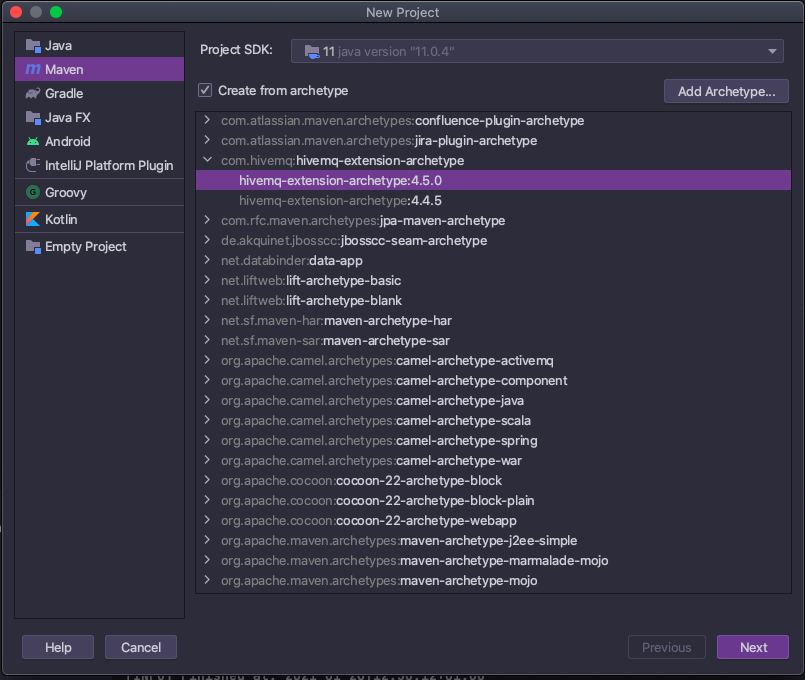Viewport: 805px width, 680px height.
Task: Expand the jbosscc-seam-archetype node
Action: coord(207,240)
